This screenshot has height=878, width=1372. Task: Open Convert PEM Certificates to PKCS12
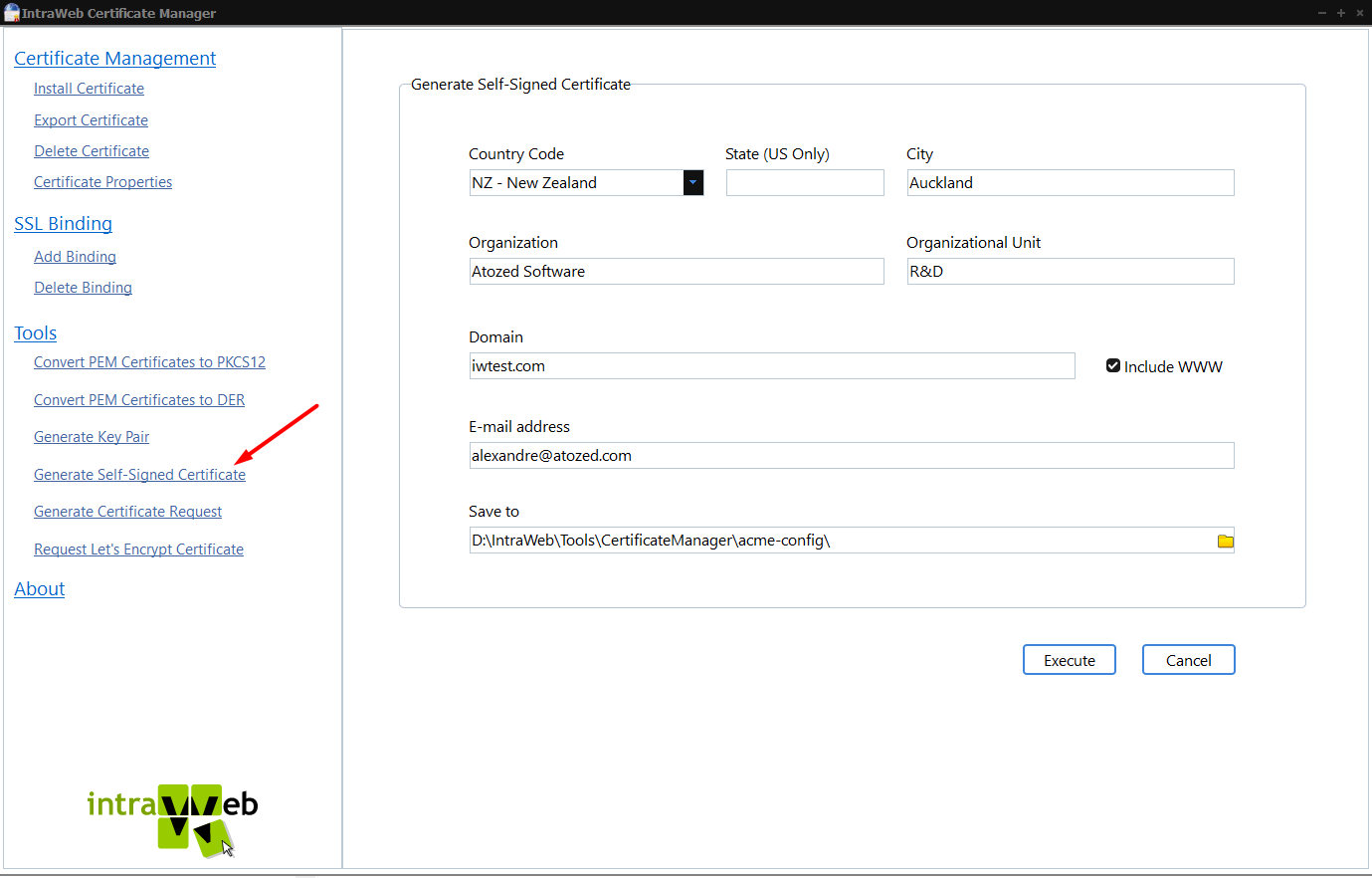click(x=149, y=362)
